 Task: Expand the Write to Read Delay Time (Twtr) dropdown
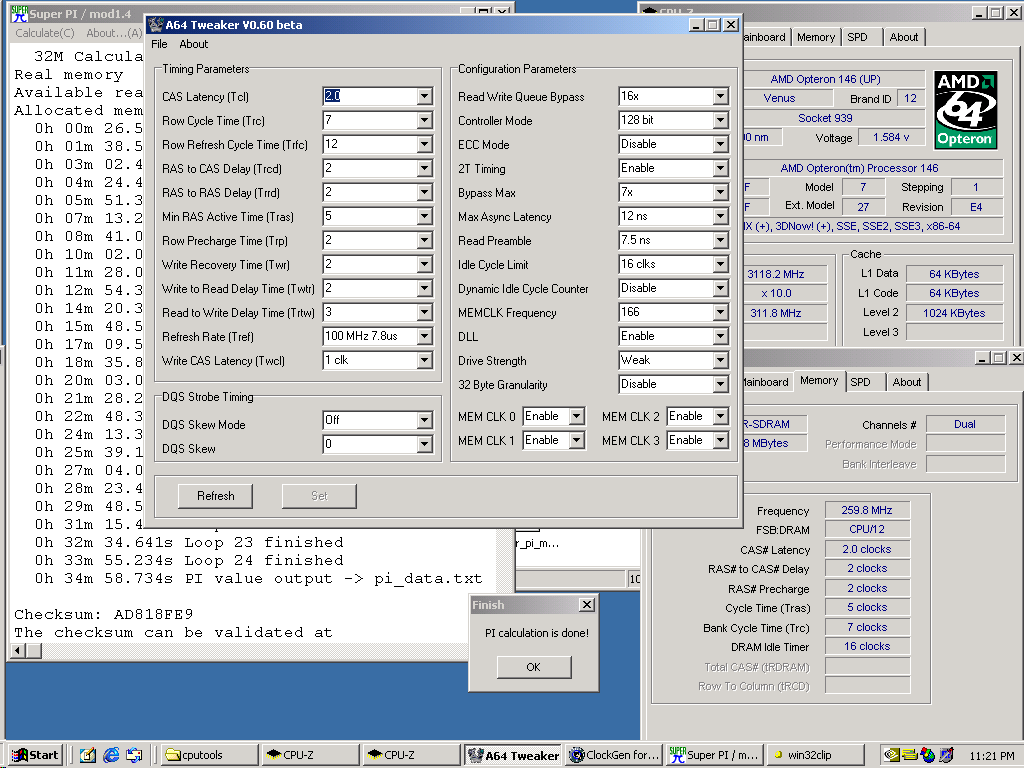pos(424,289)
